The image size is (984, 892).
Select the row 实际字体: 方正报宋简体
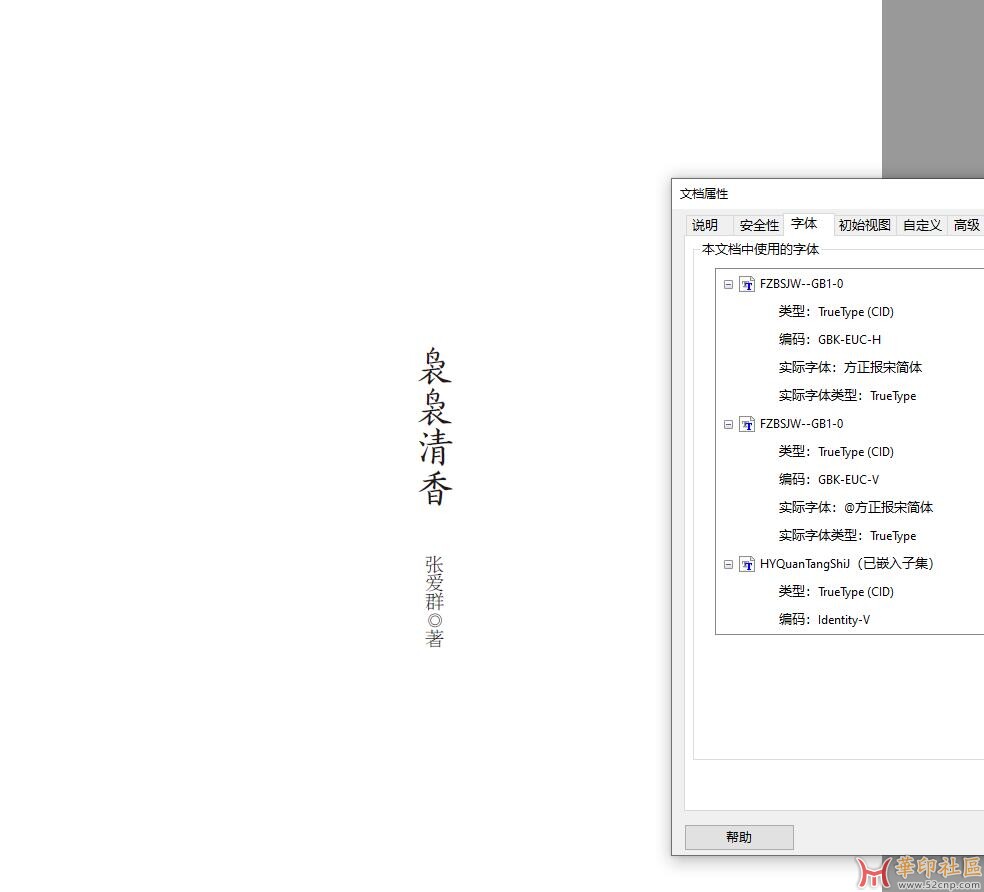[850, 367]
